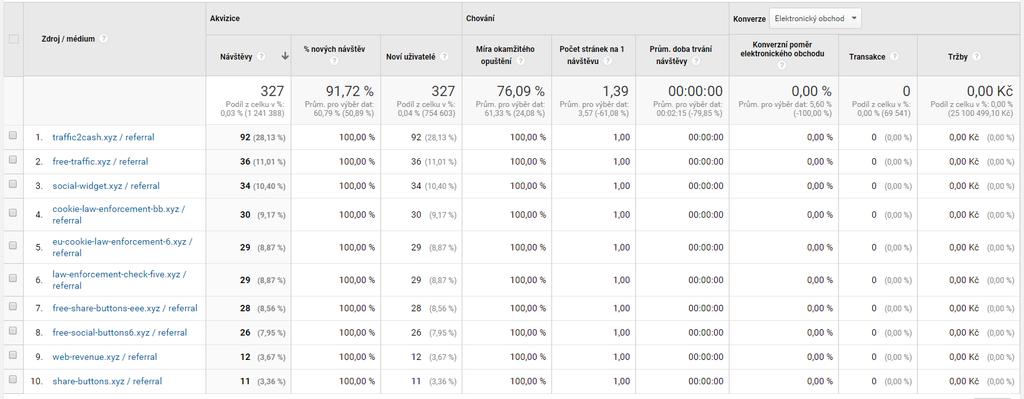The height and width of the screenshot is (399, 1024).
Task: Click visits value 12 for web-revenue.xyz
Action: coord(245,357)
